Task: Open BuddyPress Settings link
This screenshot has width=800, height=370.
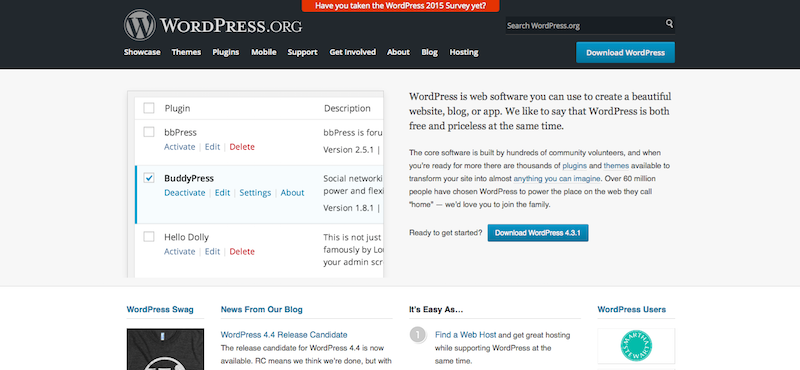Action: (255, 193)
